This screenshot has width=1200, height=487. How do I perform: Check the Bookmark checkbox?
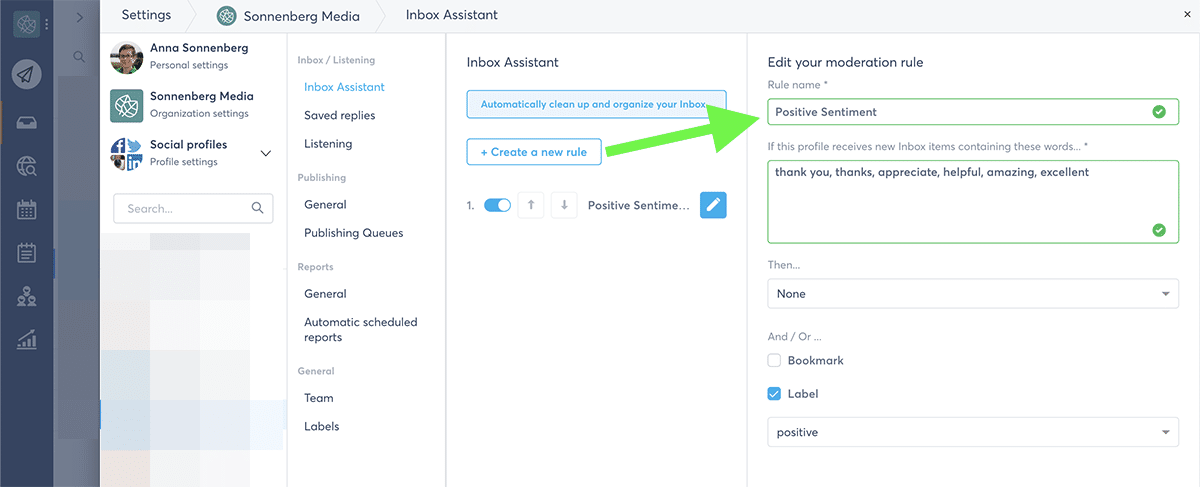[x=774, y=360]
